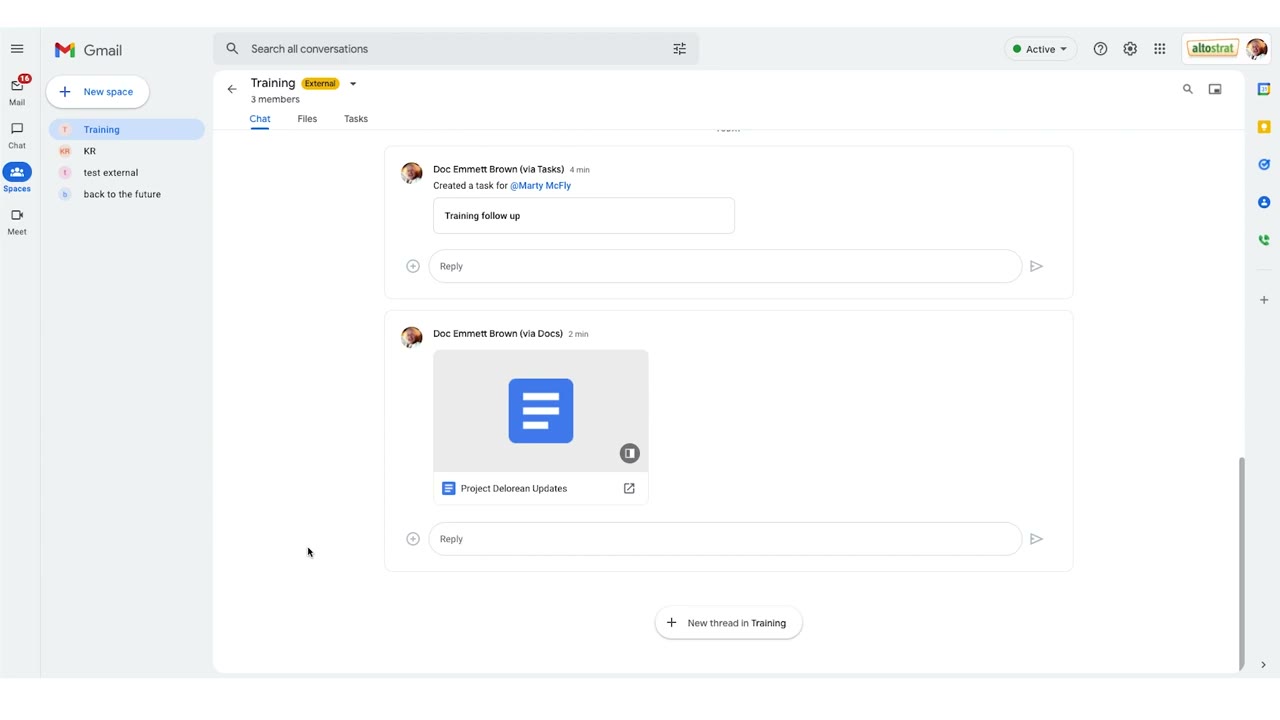Open the back to the future space

click(x=127, y=194)
